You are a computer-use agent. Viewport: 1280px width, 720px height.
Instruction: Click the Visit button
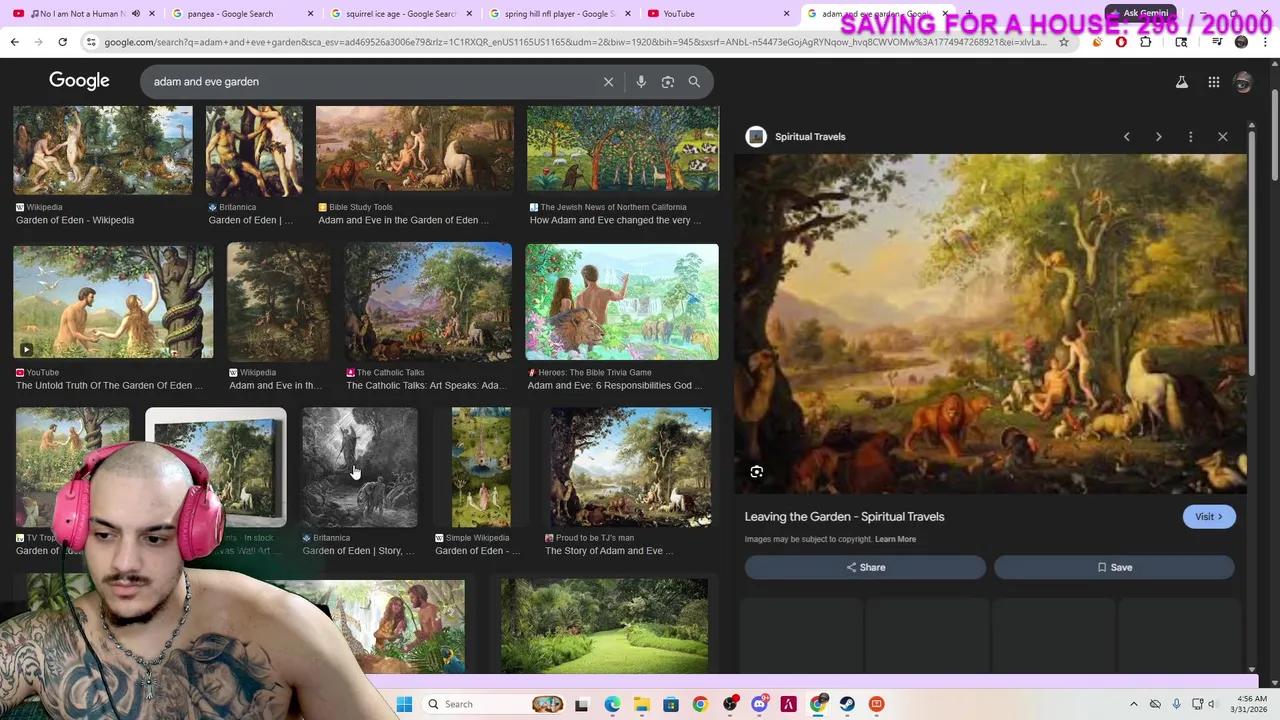click(1209, 517)
